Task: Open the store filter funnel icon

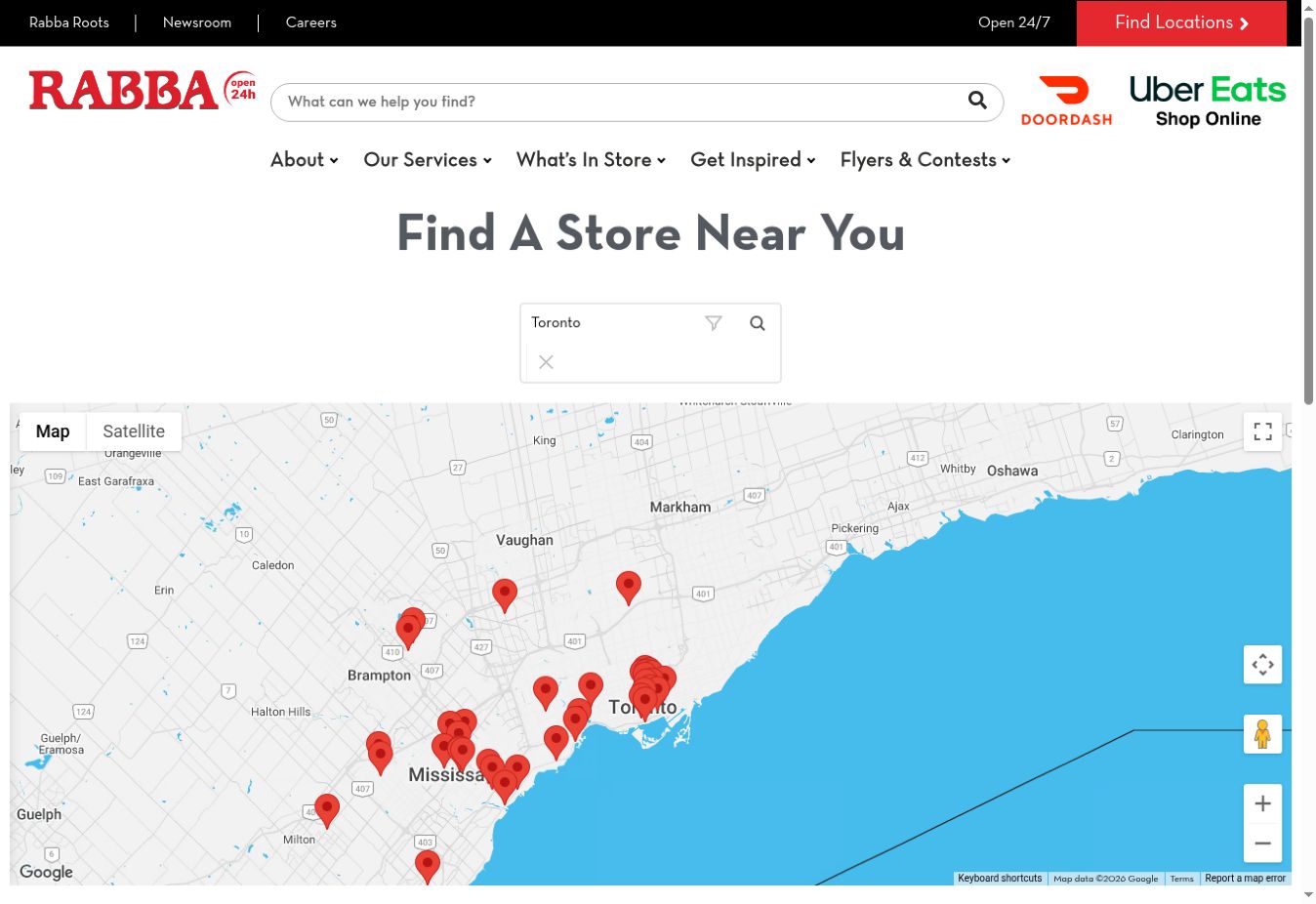Action: 714,323
